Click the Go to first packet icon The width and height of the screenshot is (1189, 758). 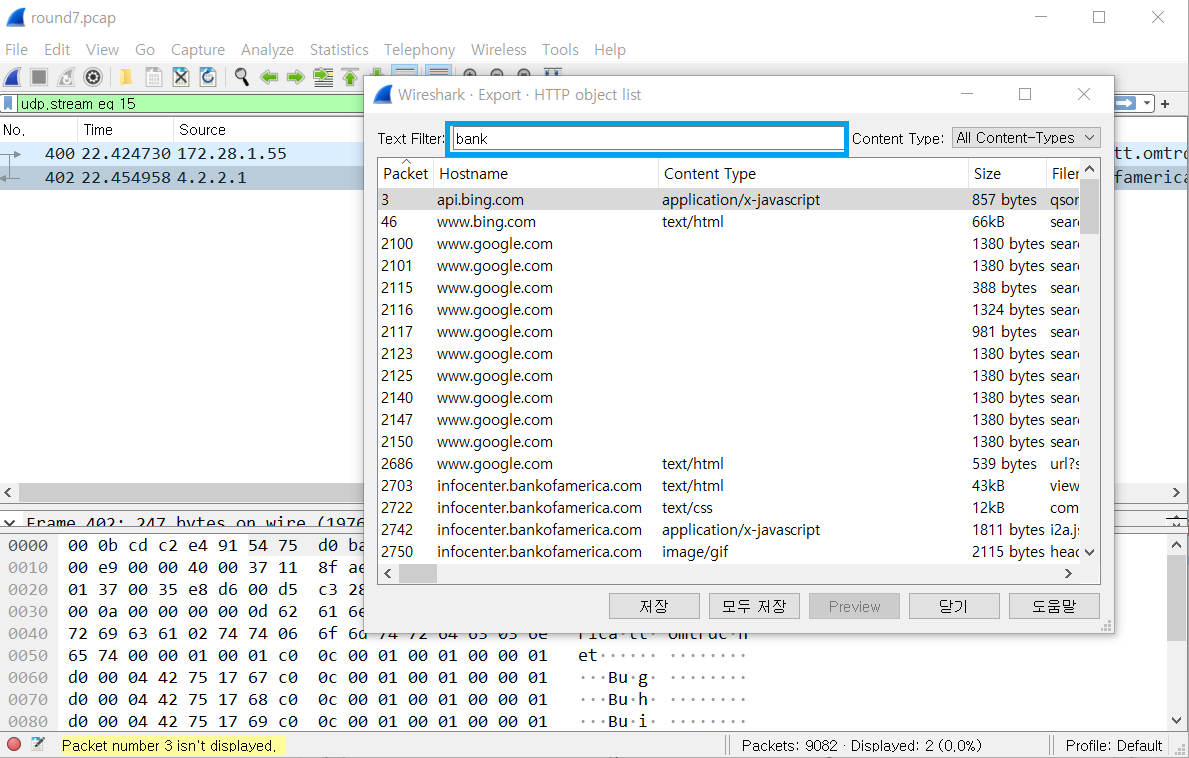pyautogui.click(x=350, y=77)
